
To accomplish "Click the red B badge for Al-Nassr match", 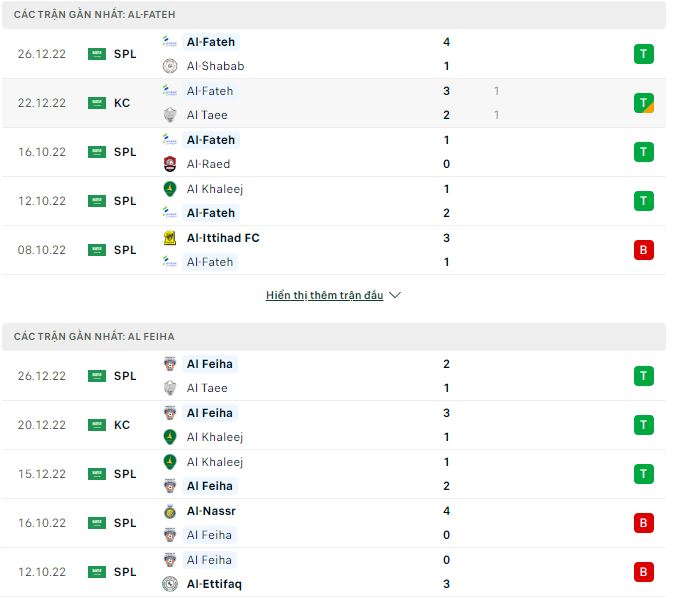I will click(643, 523).
